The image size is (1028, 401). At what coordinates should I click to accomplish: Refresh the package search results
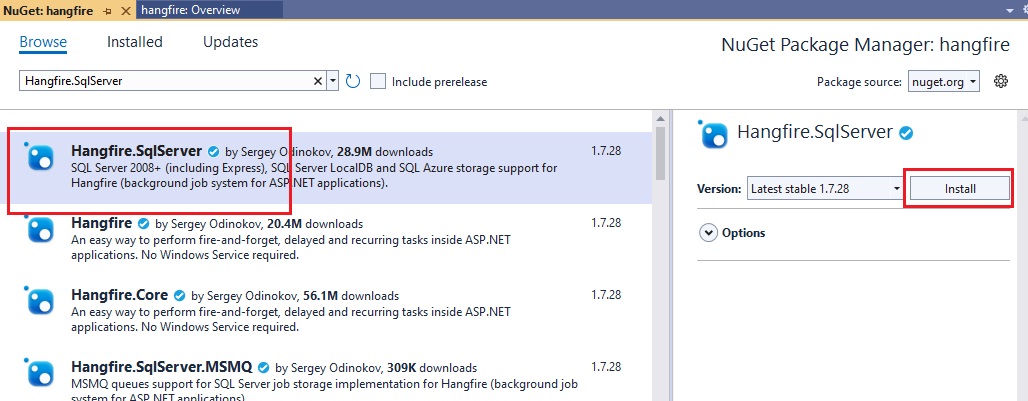pyautogui.click(x=353, y=81)
